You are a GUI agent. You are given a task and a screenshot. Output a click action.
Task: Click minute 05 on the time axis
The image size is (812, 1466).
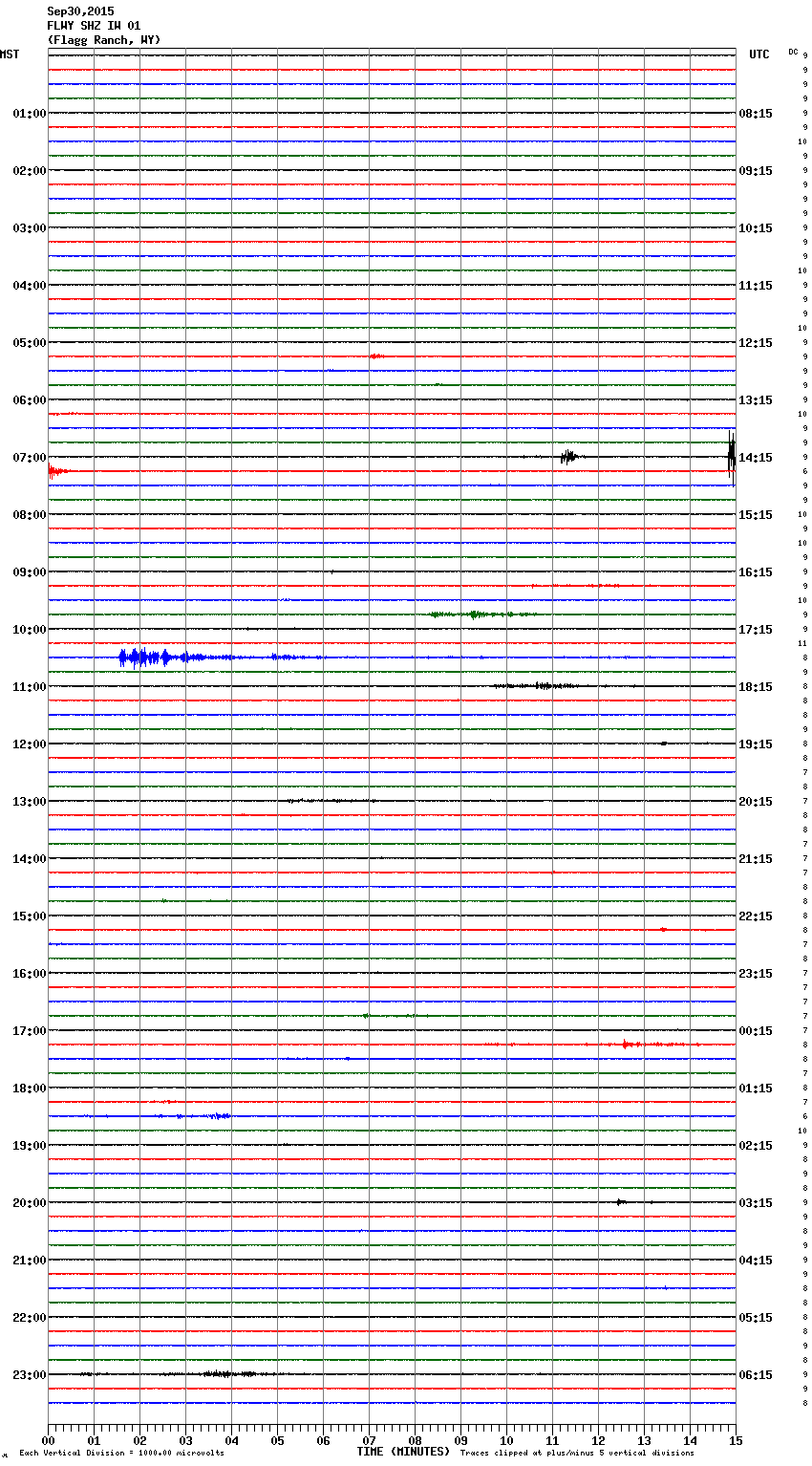277,1440
